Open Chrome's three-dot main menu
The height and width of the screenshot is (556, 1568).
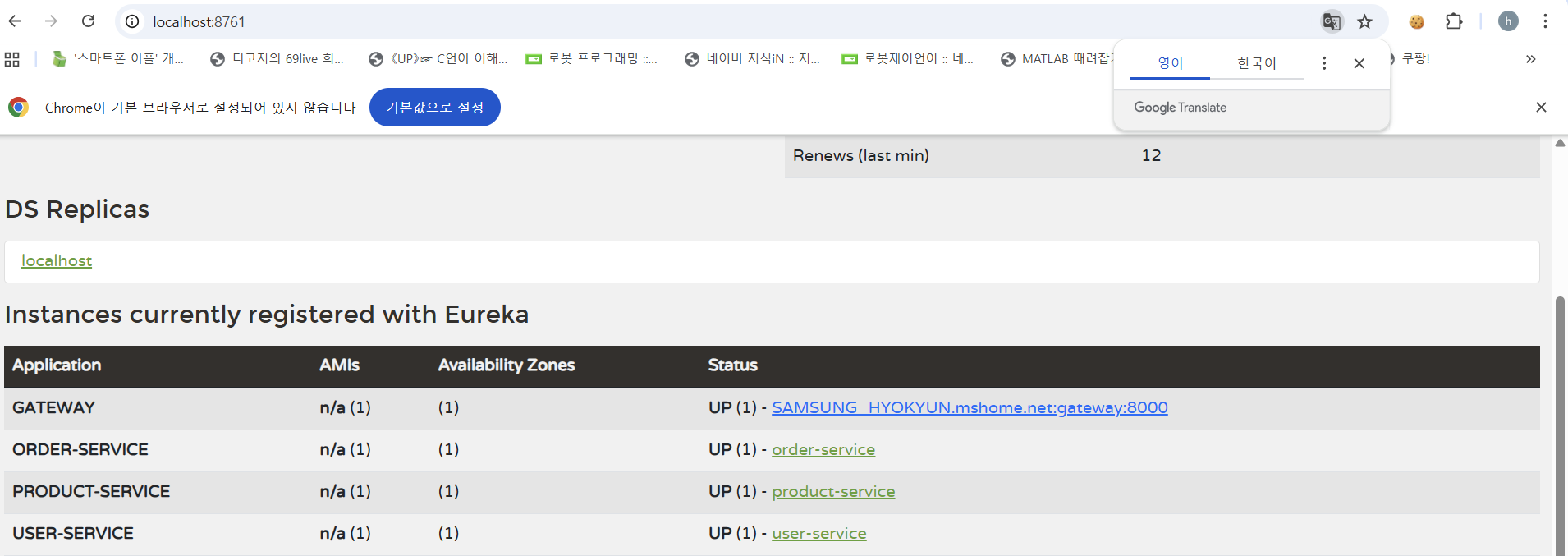click(1545, 21)
